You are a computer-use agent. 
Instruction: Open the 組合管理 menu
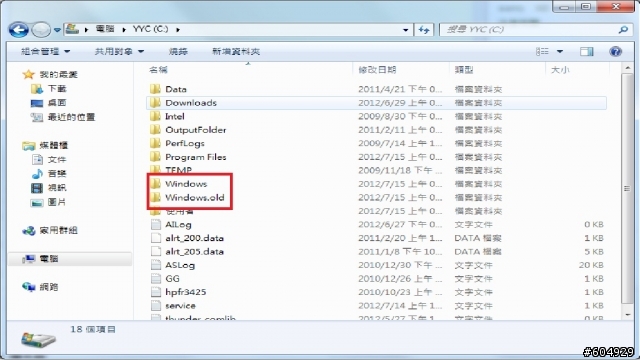(45, 51)
